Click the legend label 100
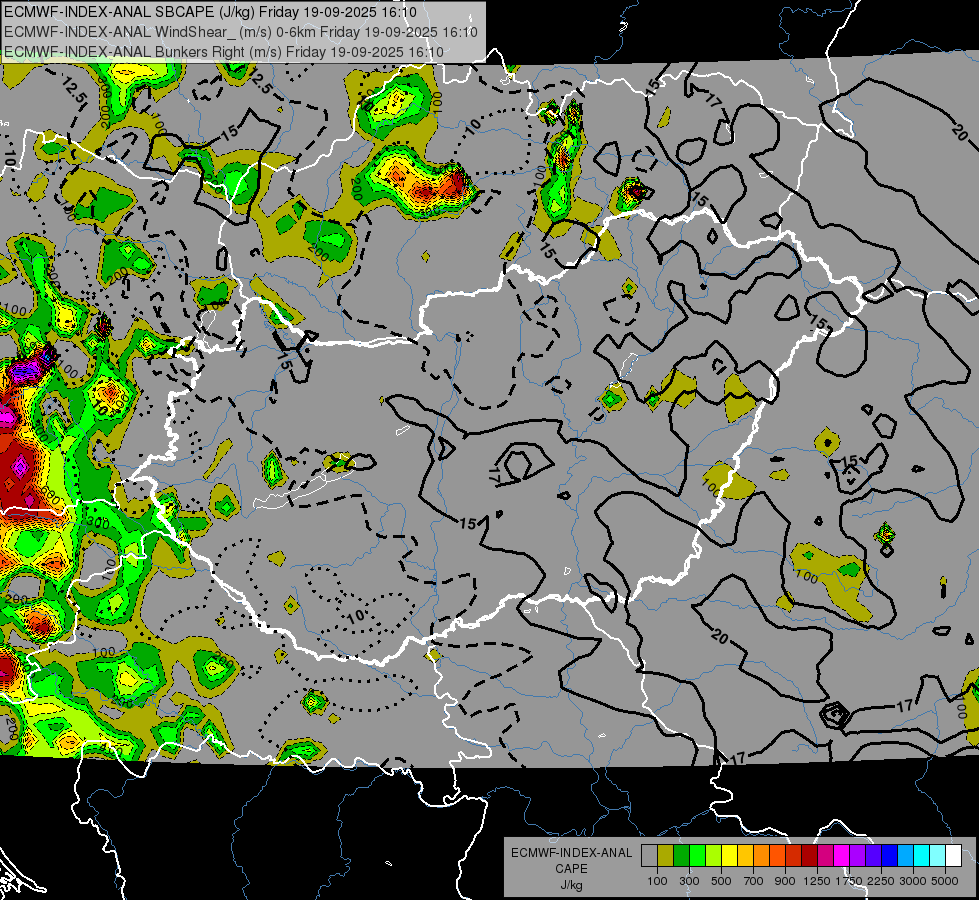Screen dimensions: 979x900 [x=657, y=881]
